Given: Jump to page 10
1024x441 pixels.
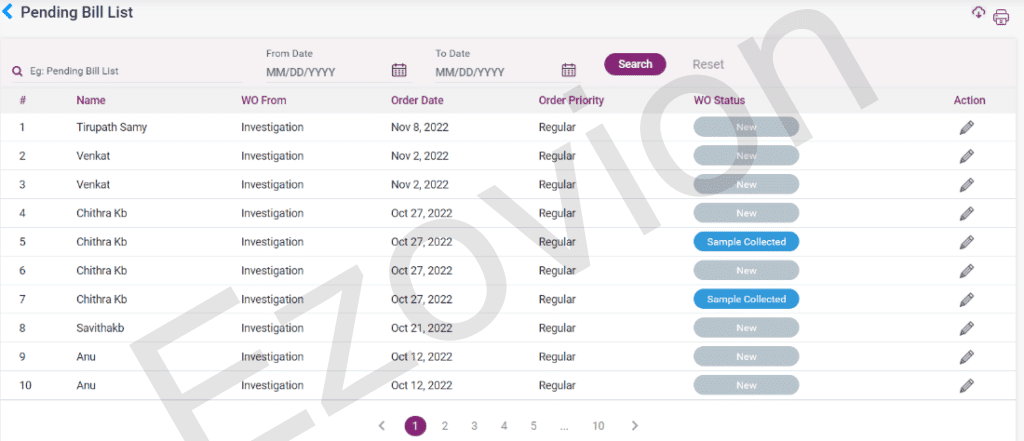Looking at the screenshot, I should [x=598, y=426].
